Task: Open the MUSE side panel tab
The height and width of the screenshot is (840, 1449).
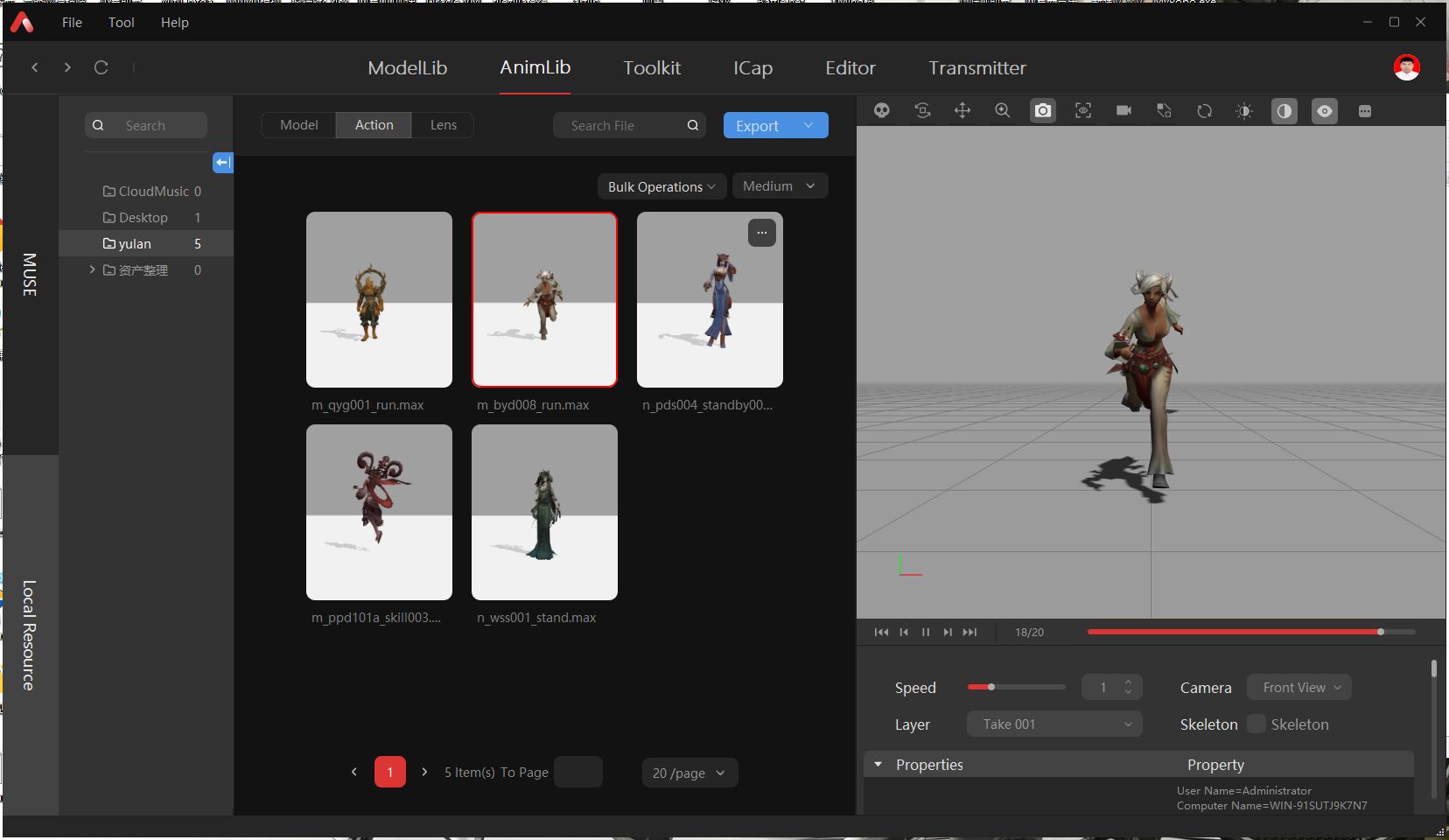Action: (31, 275)
